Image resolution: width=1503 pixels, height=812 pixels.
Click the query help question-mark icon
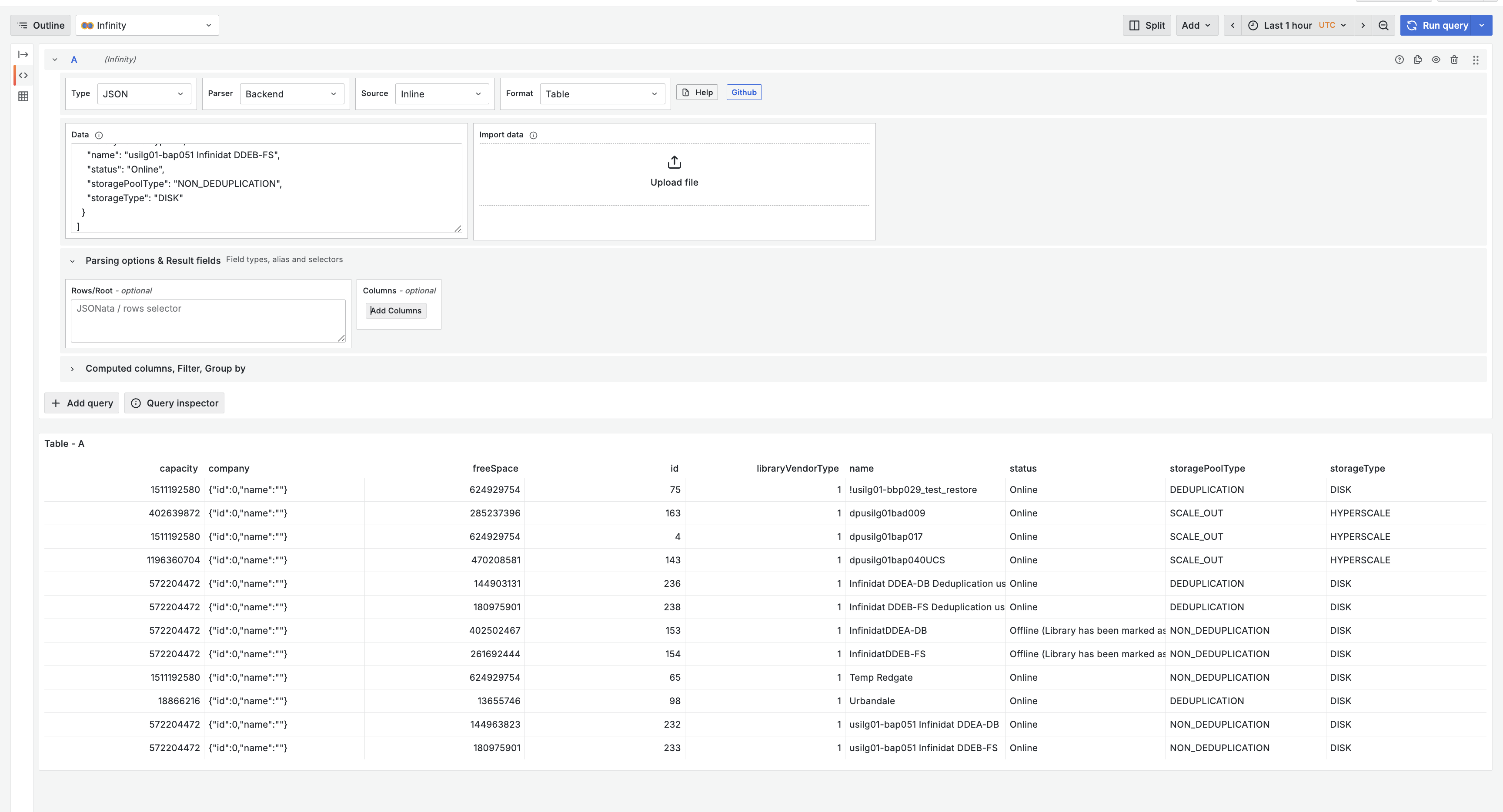click(x=1399, y=60)
